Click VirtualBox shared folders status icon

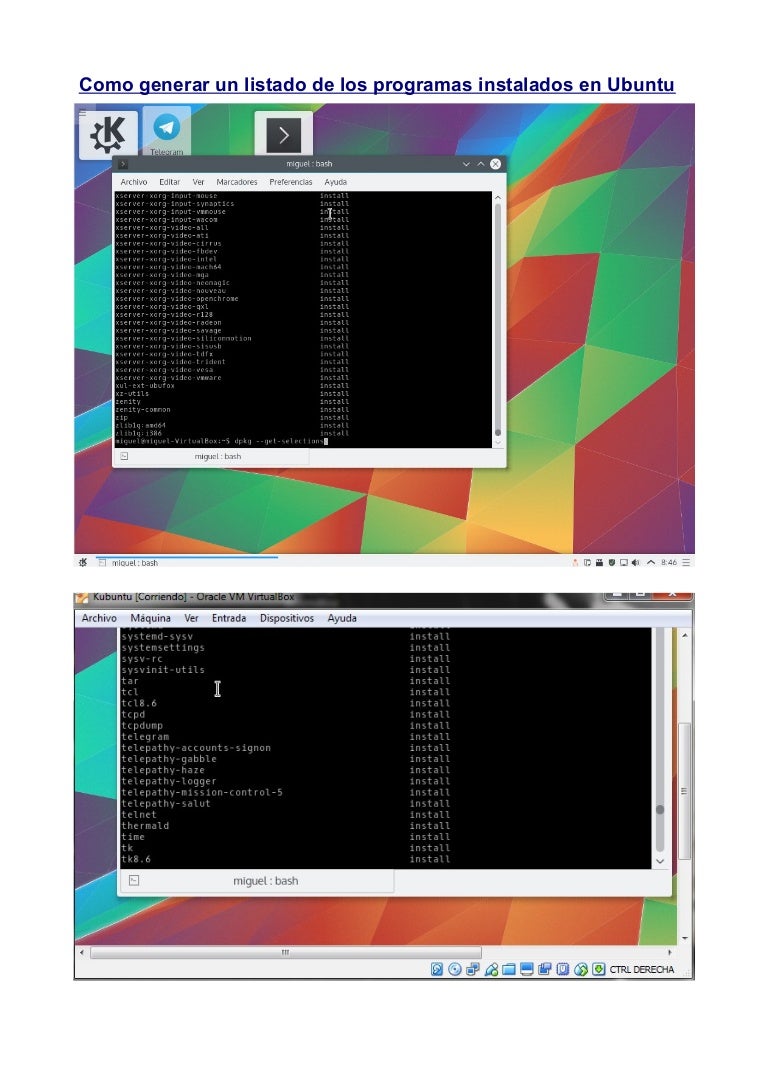coord(509,969)
